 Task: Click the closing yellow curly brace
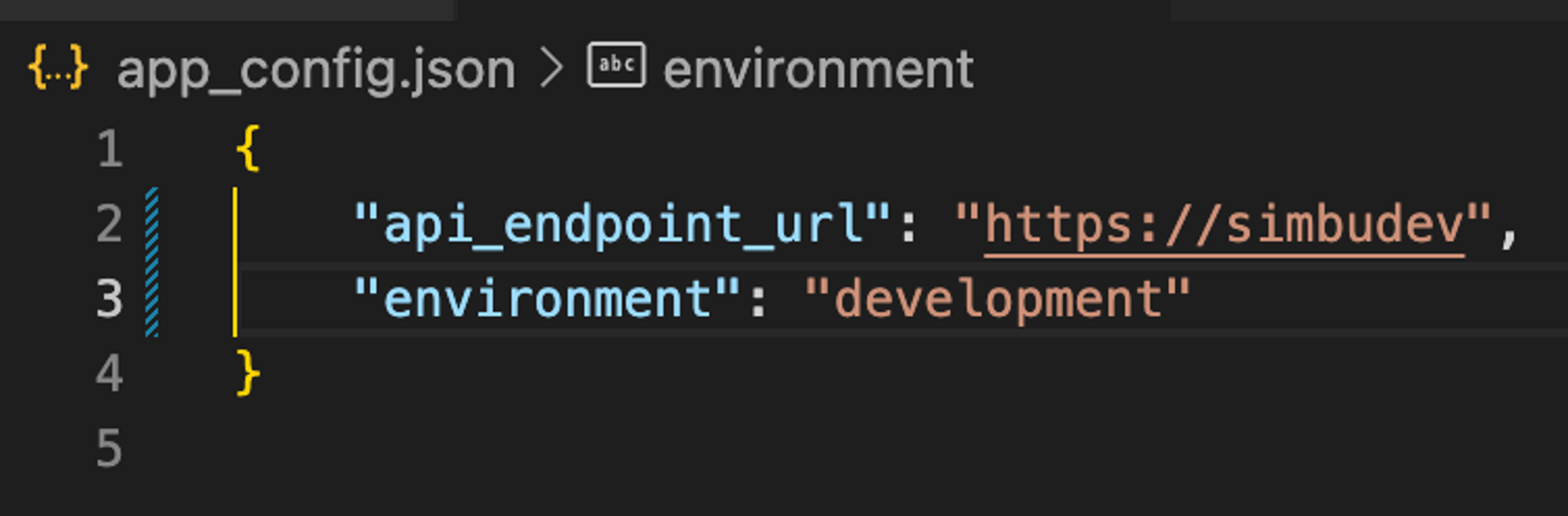pyautogui.click(x=248, y=372)
